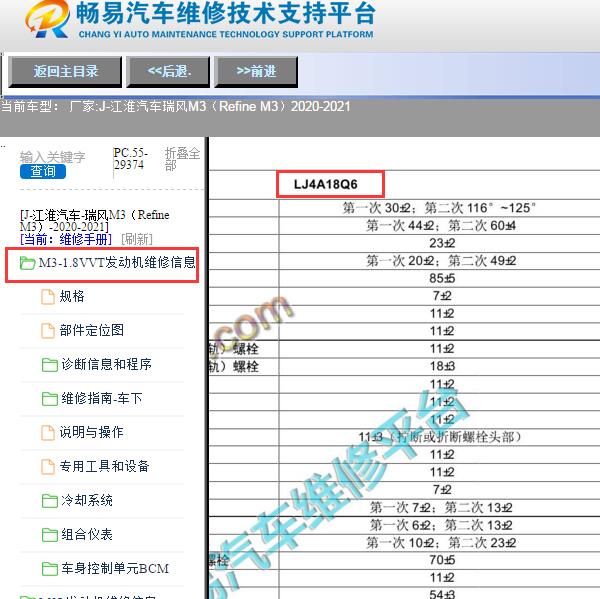Click cell 第一次 6±2；第二次 13±2
Screen dimensions: 600x599
(441, 526)
